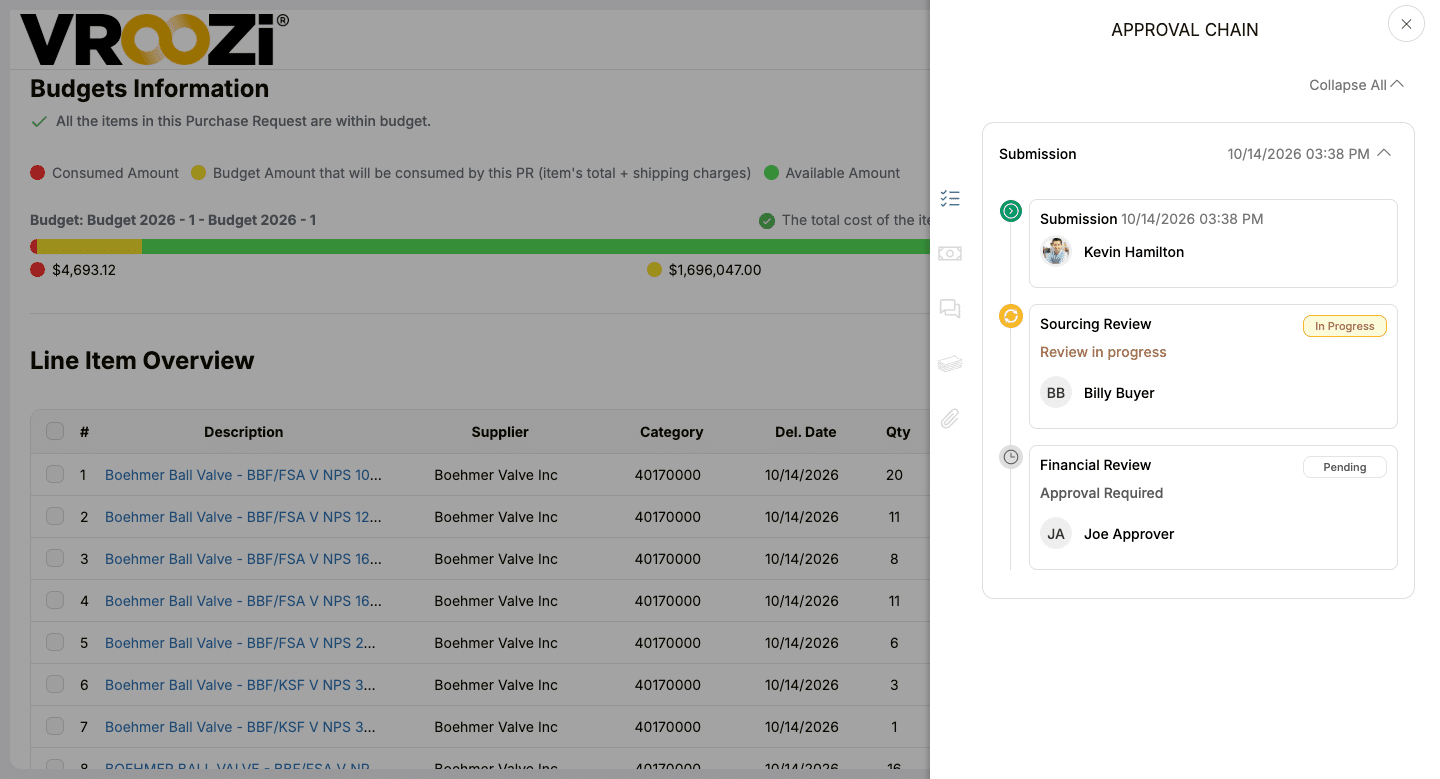The width and height of the screenshot is (1440, 779).
Task: Open the stacked cash payments icon
Action: tap(950, 364)
